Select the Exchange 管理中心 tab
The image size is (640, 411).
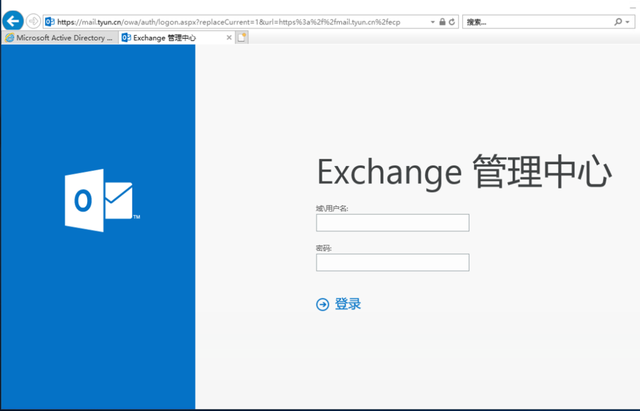pyautogui.click(x=176, y=38)
